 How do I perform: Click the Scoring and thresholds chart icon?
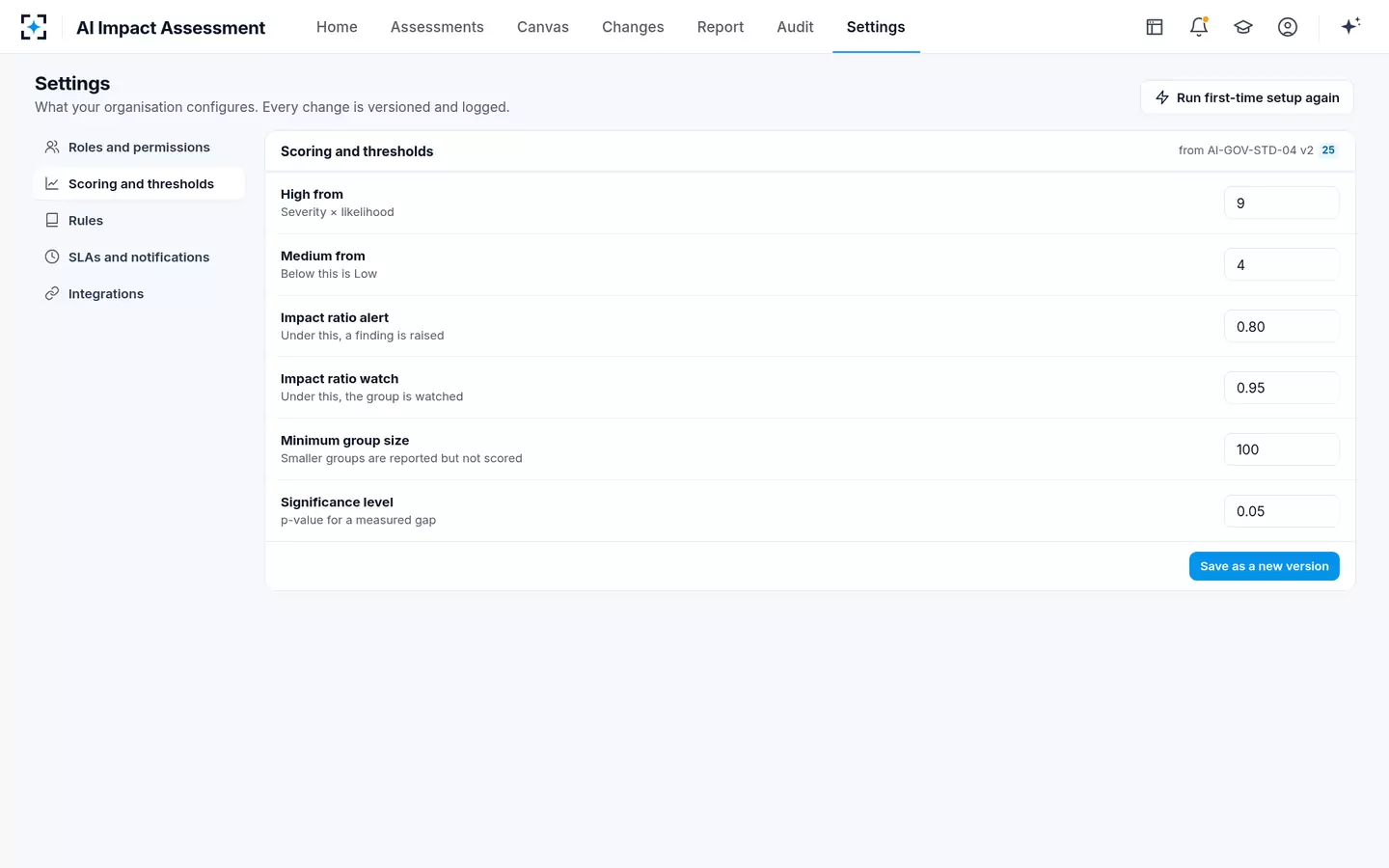(x=52, y=184)
